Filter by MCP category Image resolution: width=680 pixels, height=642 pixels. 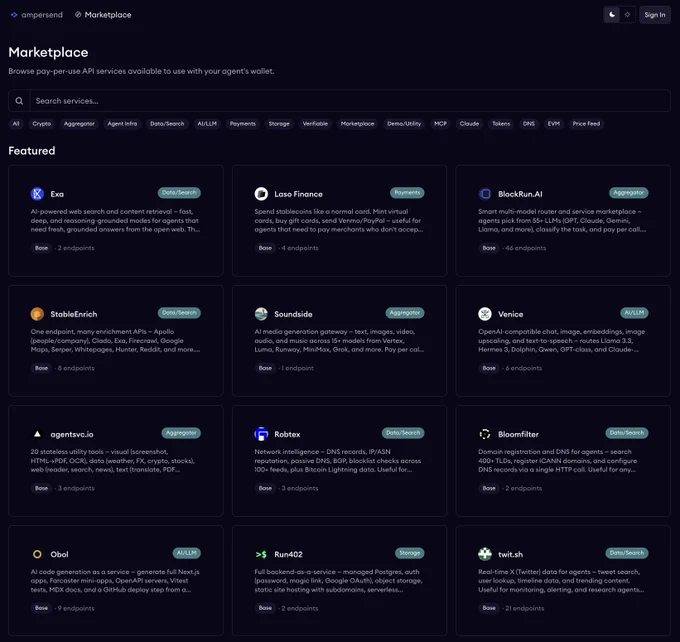pyautogui.click(x=440, y=124)
